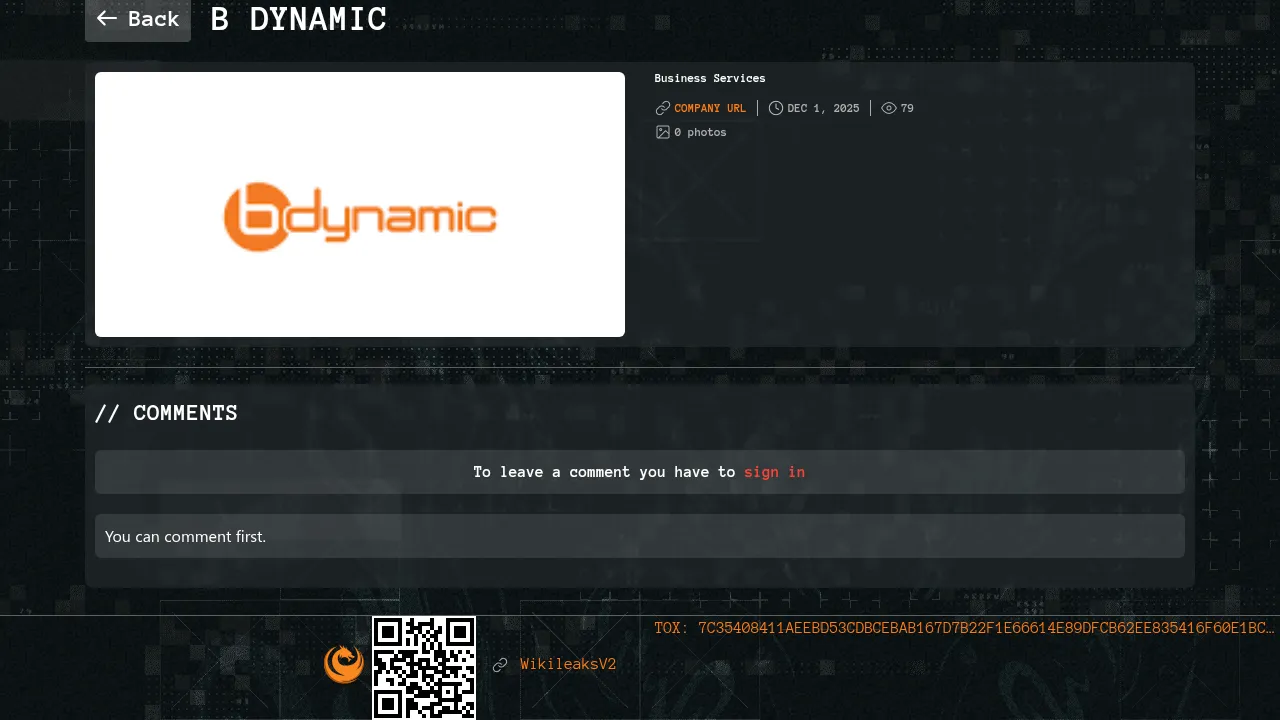Click the DEC 1, 2025 date text
The image size is (1280, 720).
(823, 108)
